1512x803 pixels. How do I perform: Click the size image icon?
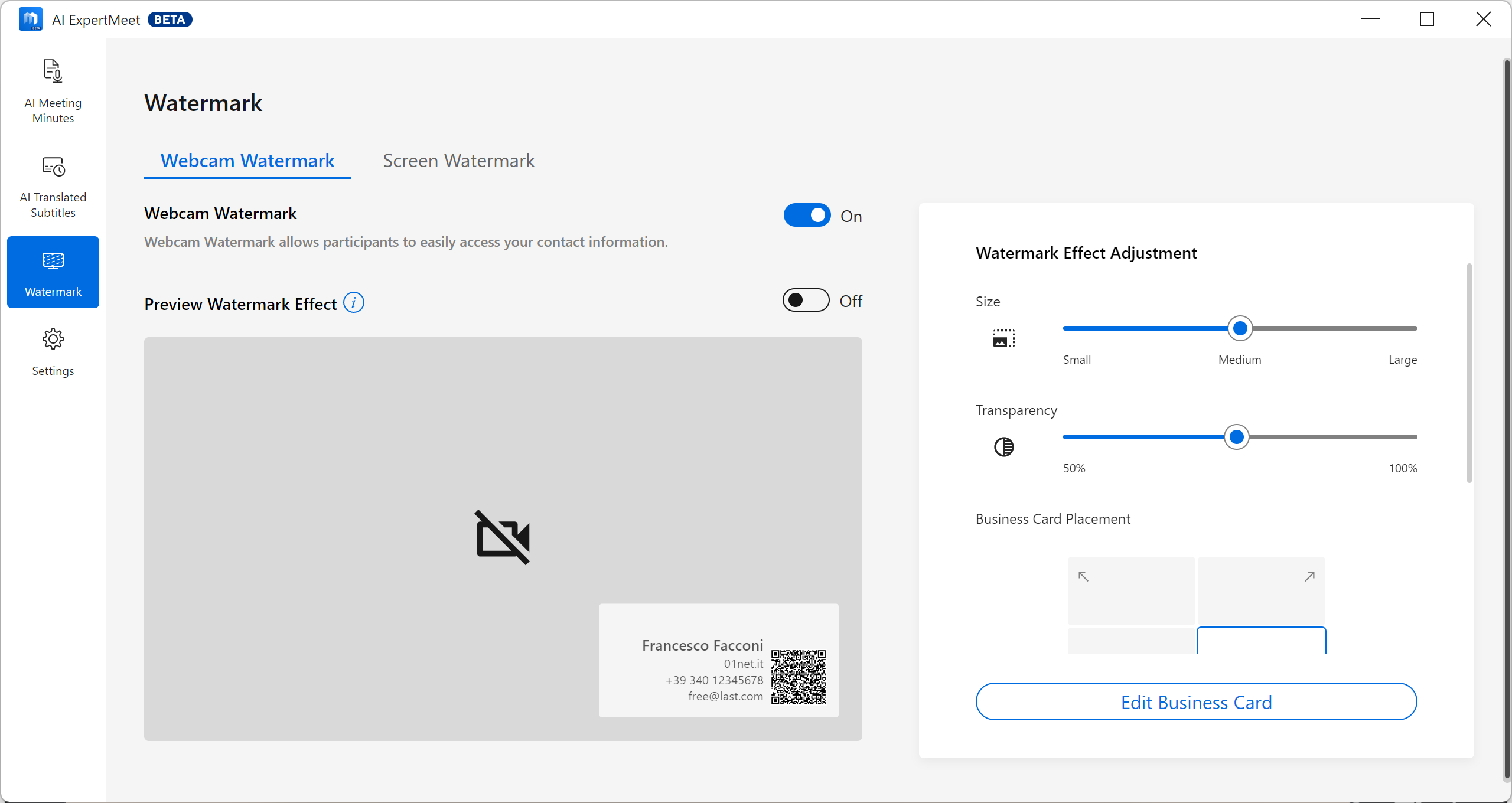[x=1003, y=338]
